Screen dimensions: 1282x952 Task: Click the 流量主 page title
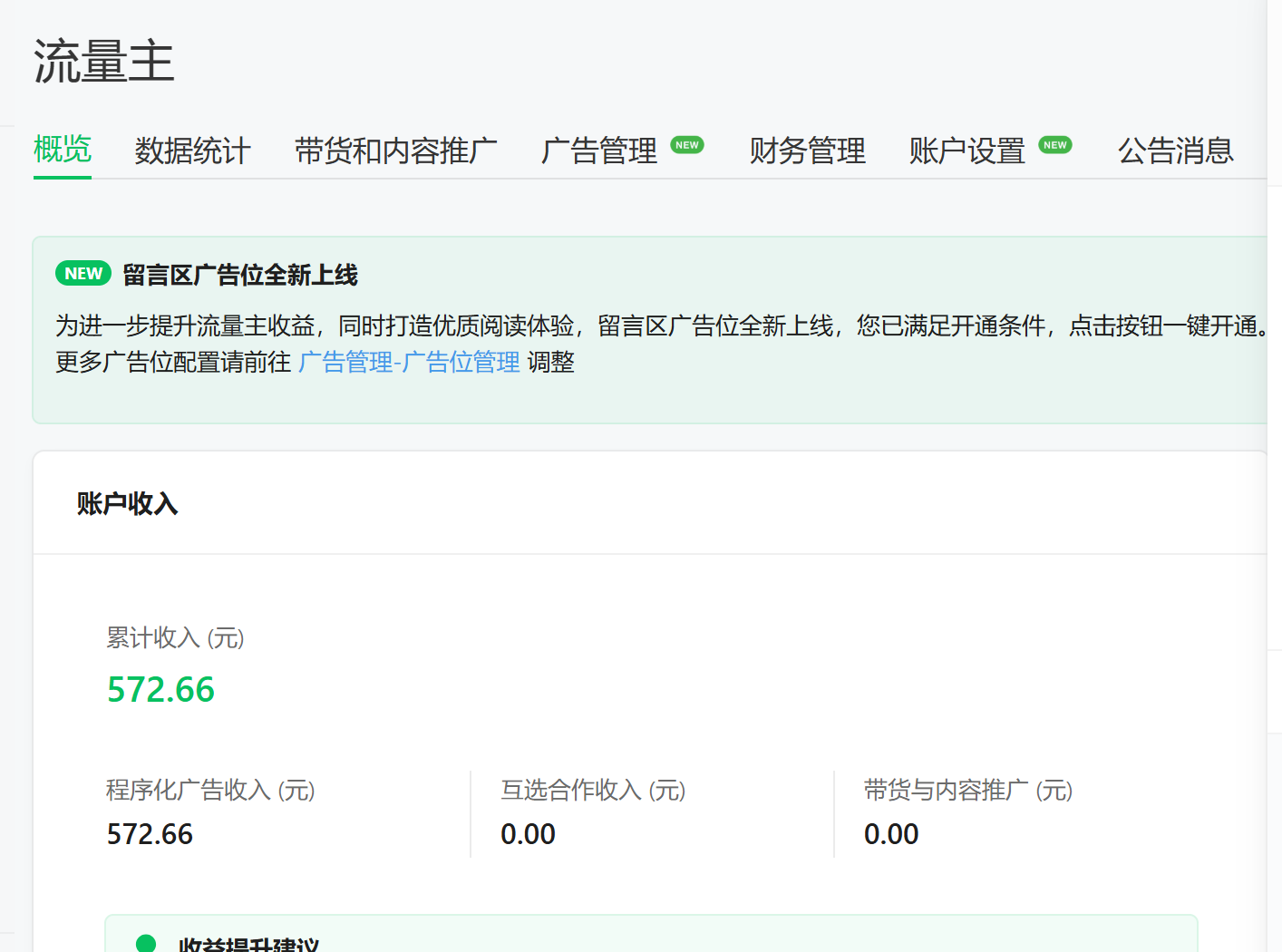point(104,62)
